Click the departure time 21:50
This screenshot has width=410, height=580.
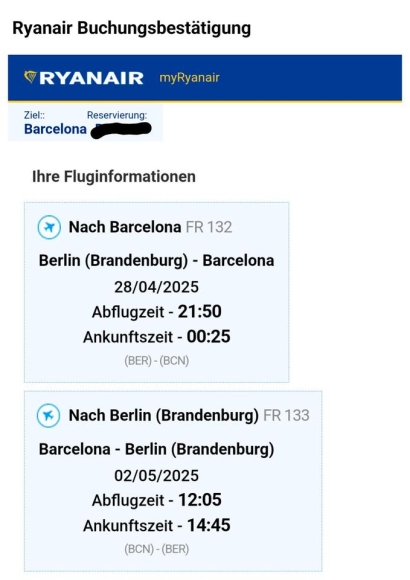pyautogui.click(x=200, y=311)
